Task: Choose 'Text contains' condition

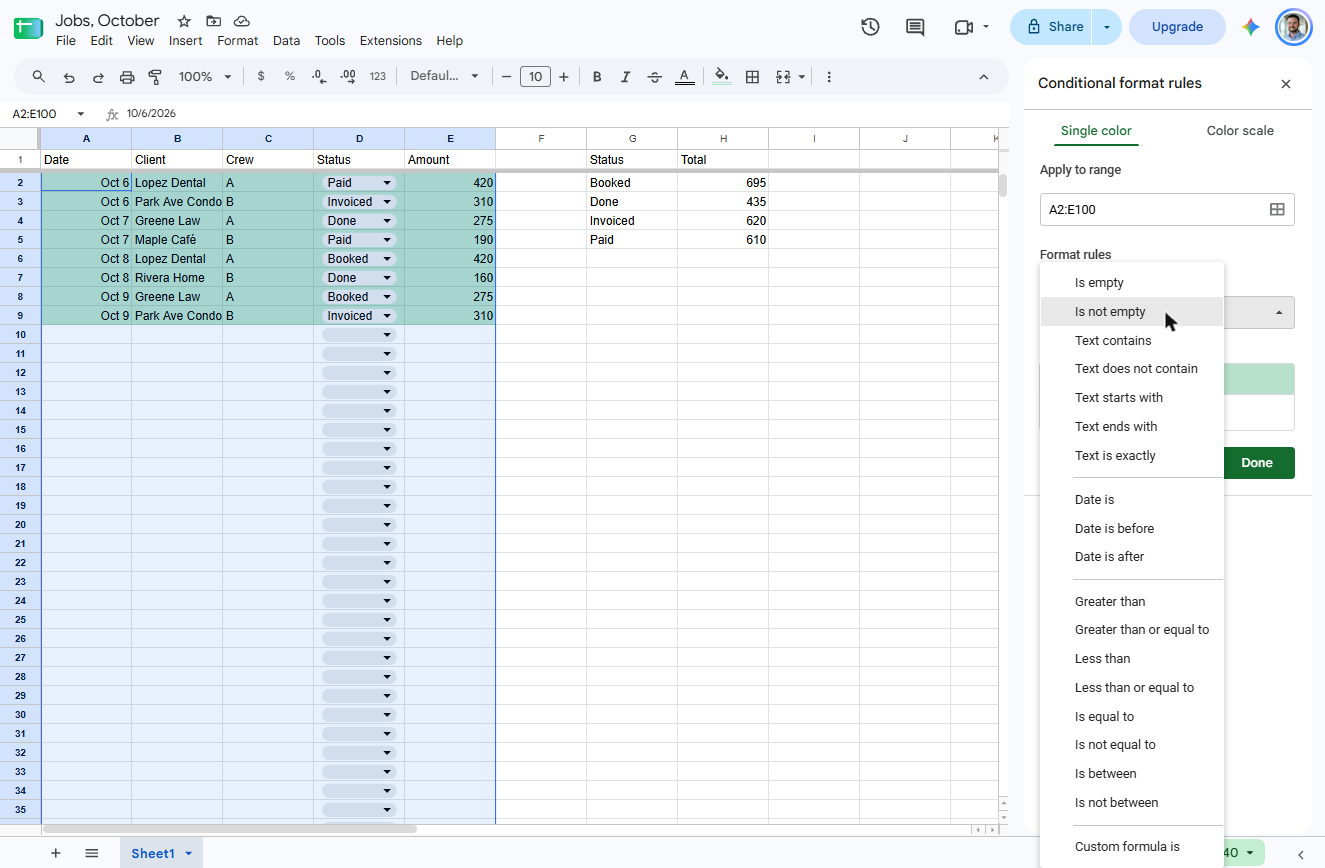Action: pyautogui.click(x=1132, y=341)
